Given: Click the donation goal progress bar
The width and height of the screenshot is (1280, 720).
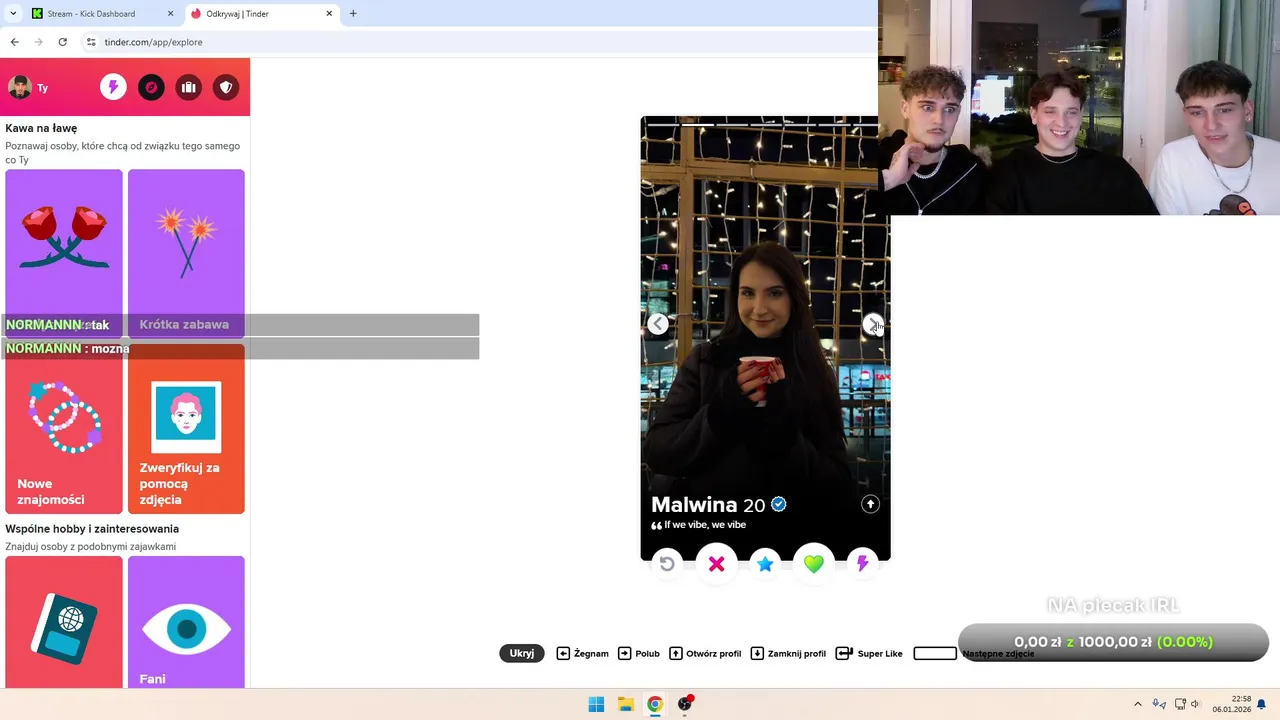Looking at the screenshot, I should click(x=1113, y=642).
